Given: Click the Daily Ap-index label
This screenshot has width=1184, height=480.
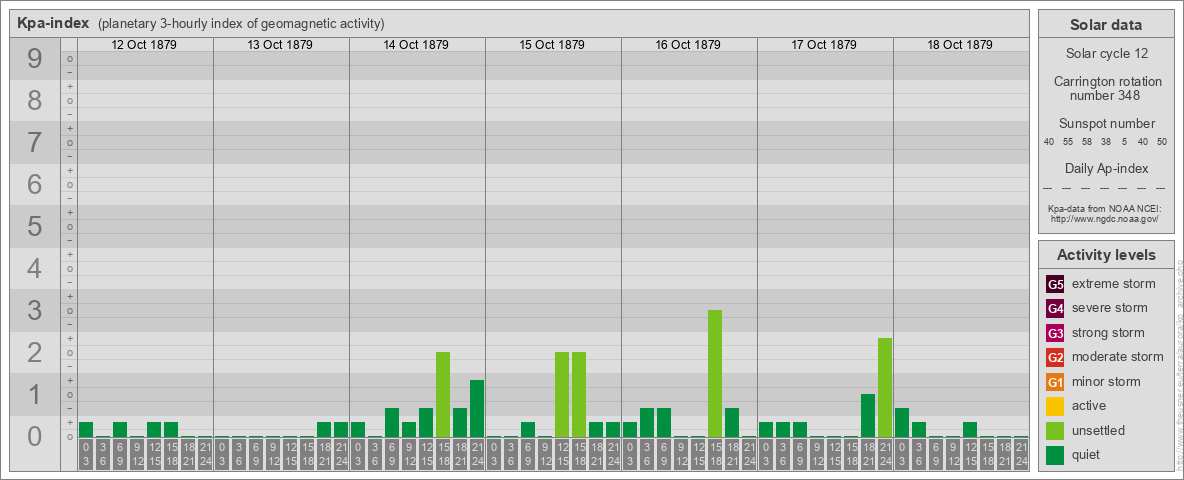Looking at the screenshot, I should coord(1106,168).
